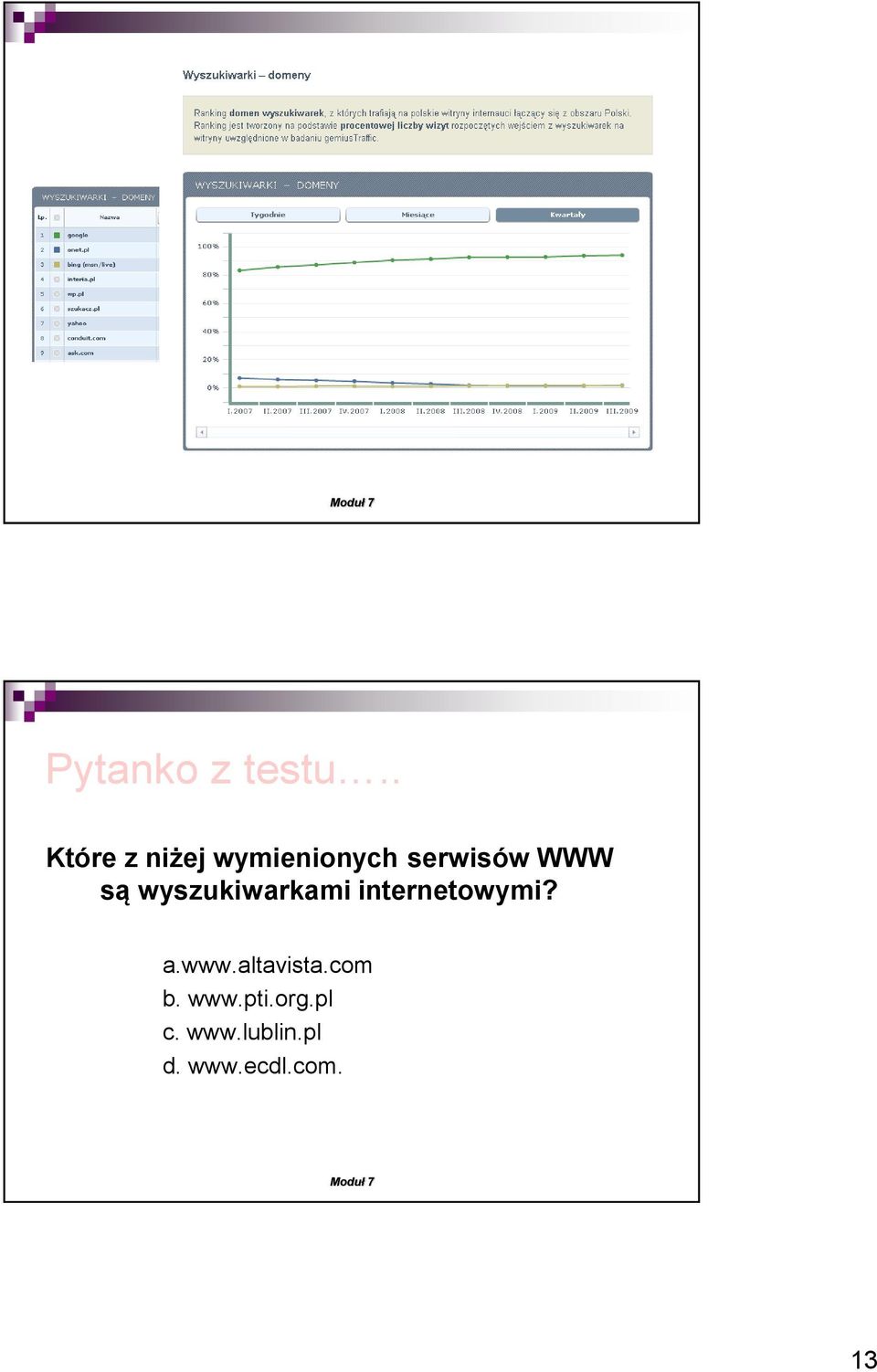Click the 100% axis label
This screenshot has height=1372, width=877.
coord(208,247)
